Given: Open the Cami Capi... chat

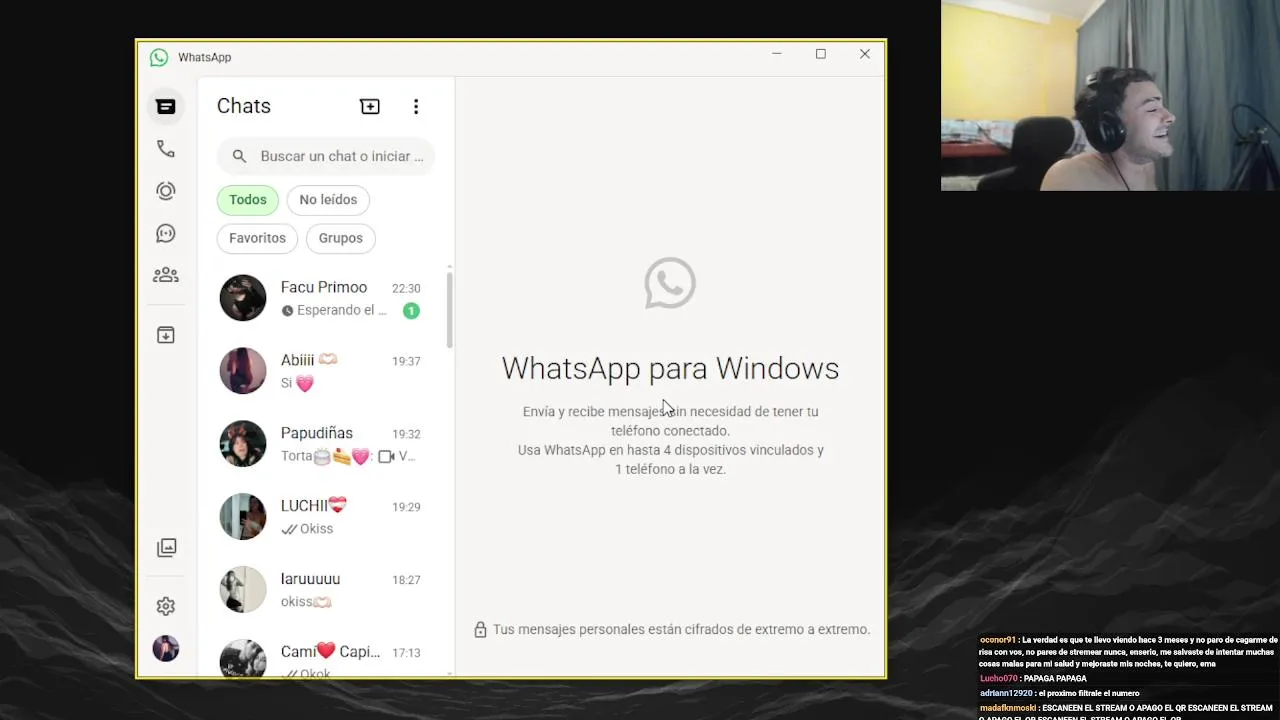Looking at the screenshot, I should coord(324,656).
